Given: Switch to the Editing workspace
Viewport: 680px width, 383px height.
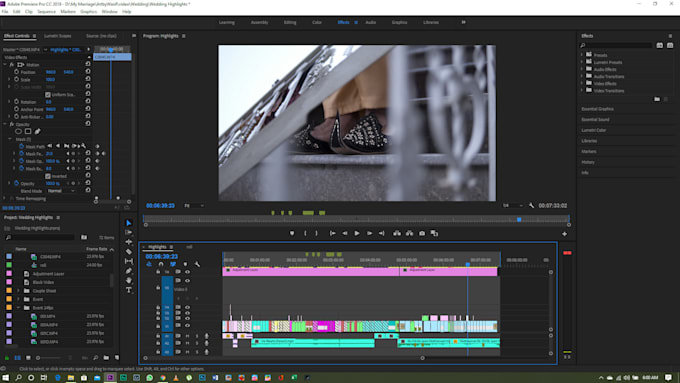Looking at the screenshot, I should 290,22.
